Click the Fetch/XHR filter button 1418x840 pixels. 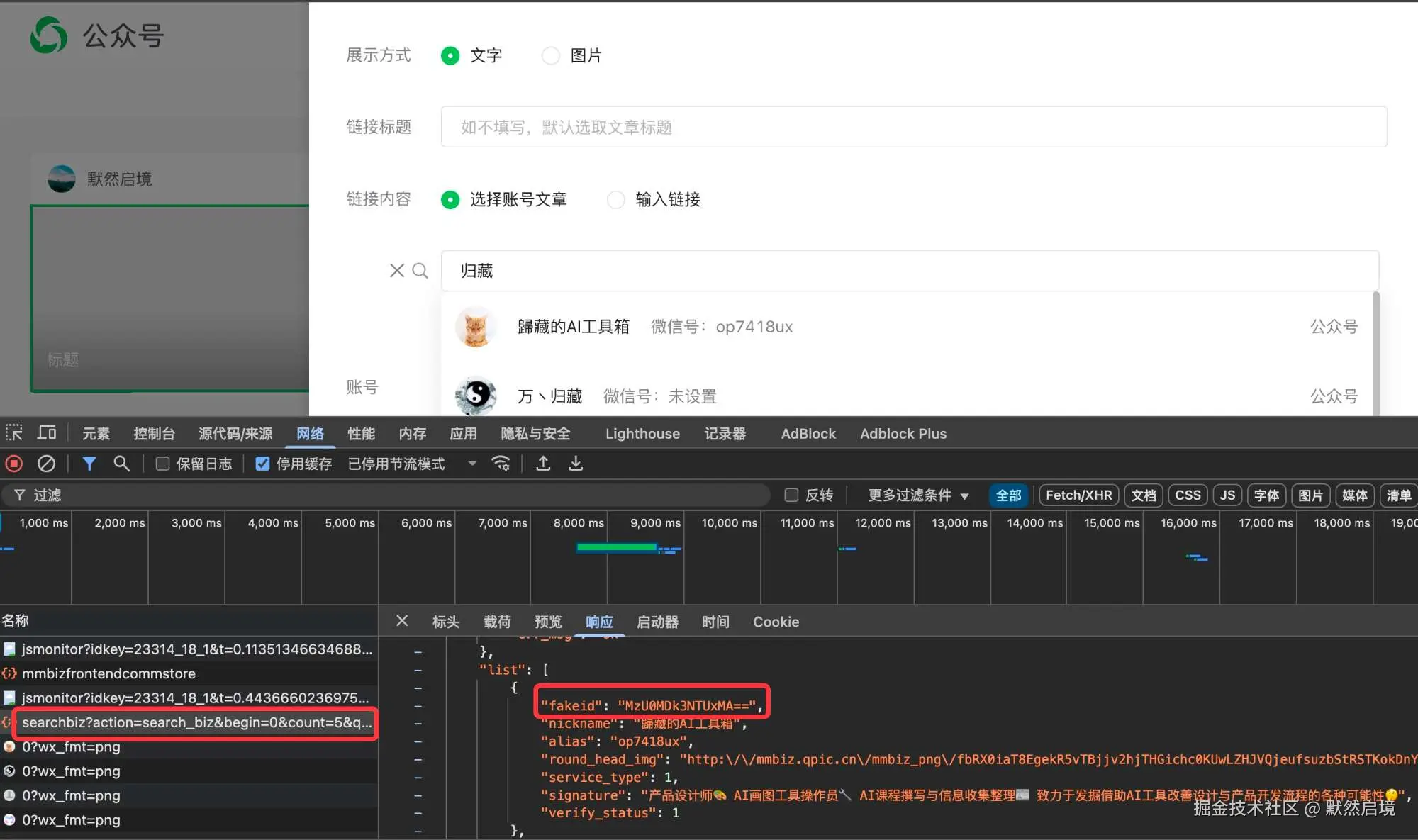point(1078,495)
